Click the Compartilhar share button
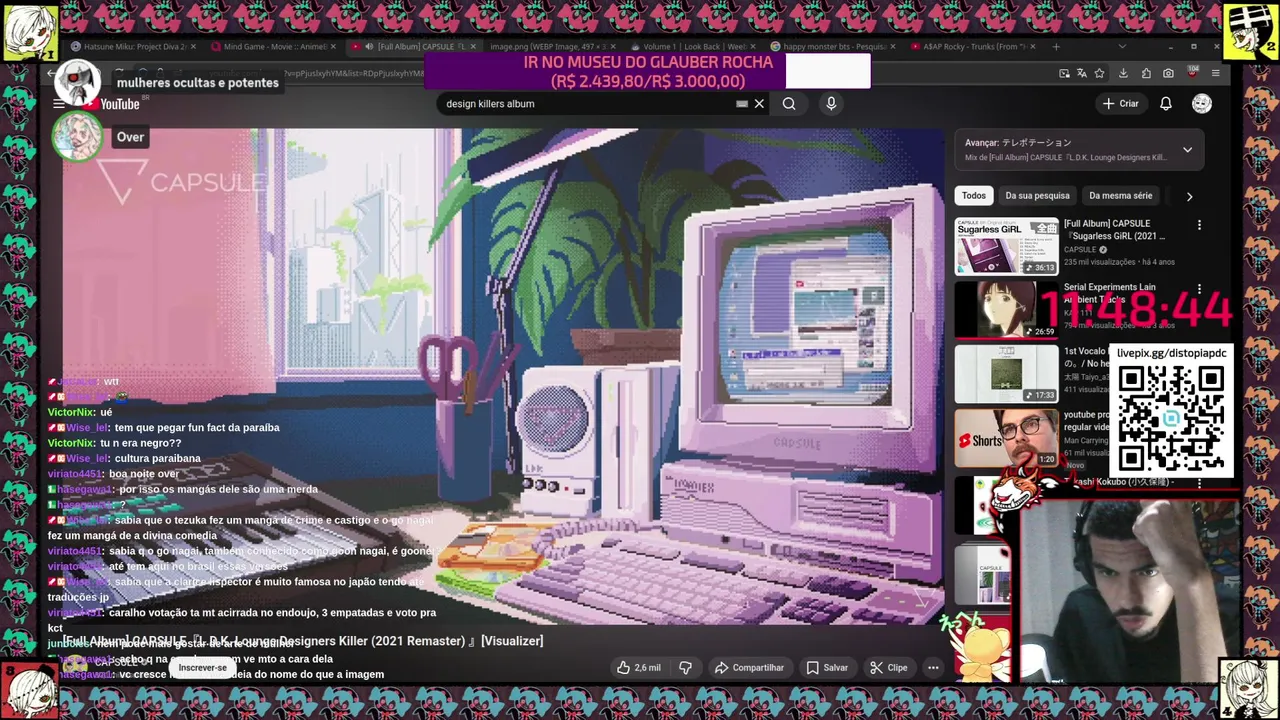The height and width of the screenshot is (720, 1280). [749, 668]
